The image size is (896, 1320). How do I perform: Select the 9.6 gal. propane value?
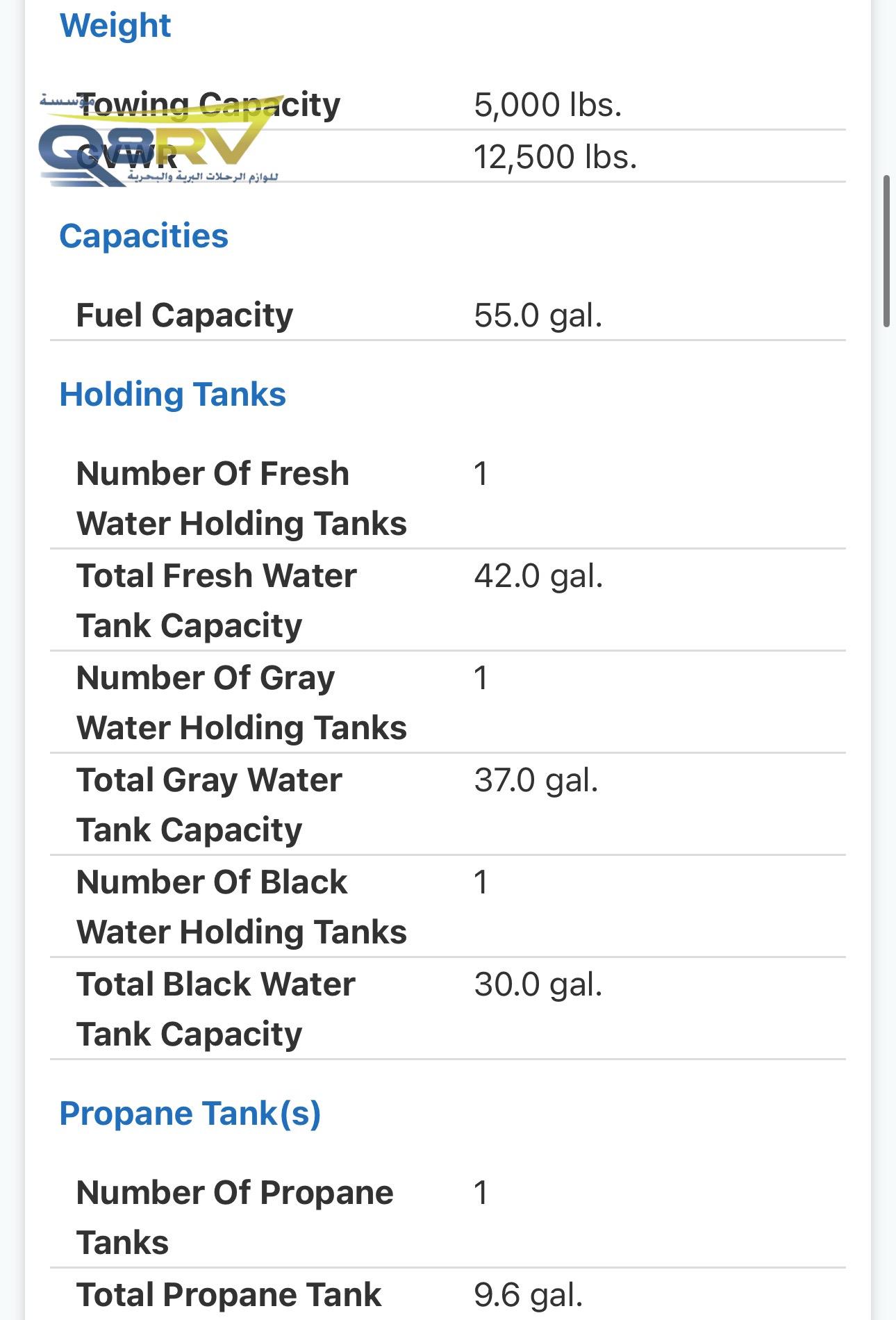(528, 1295)
